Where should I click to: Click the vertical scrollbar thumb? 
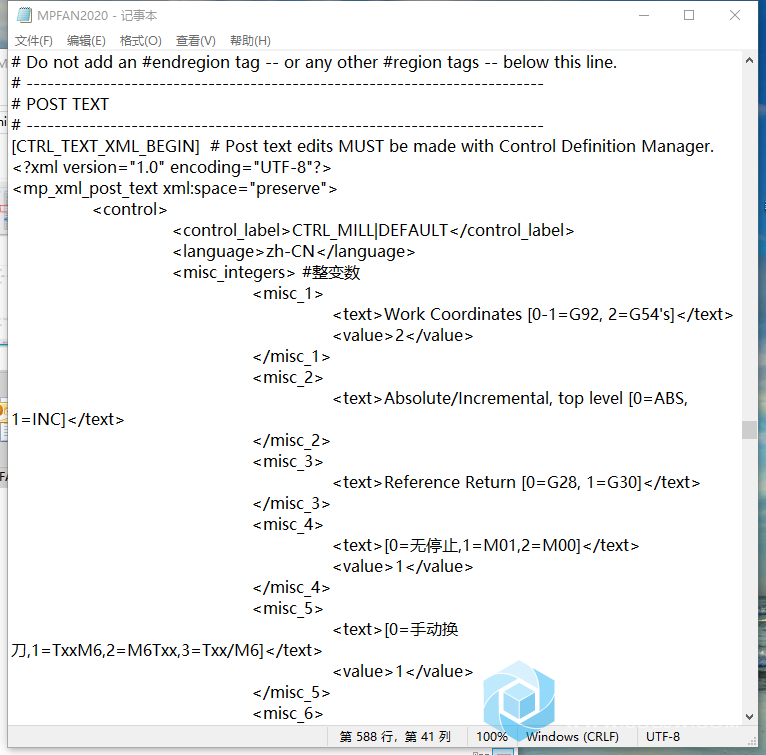[x=749, y=430]
